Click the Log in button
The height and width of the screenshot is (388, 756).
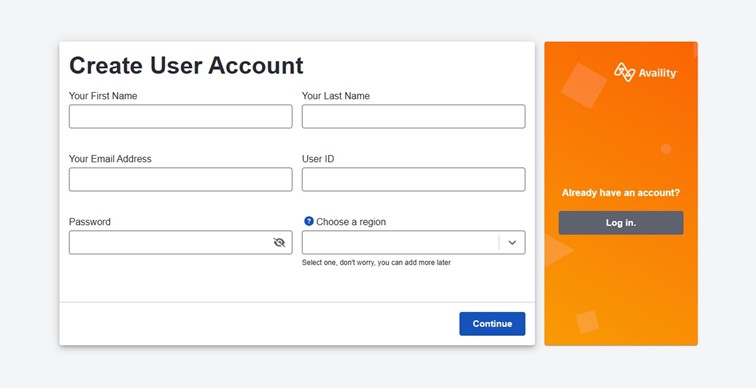(x=621, y=223)
